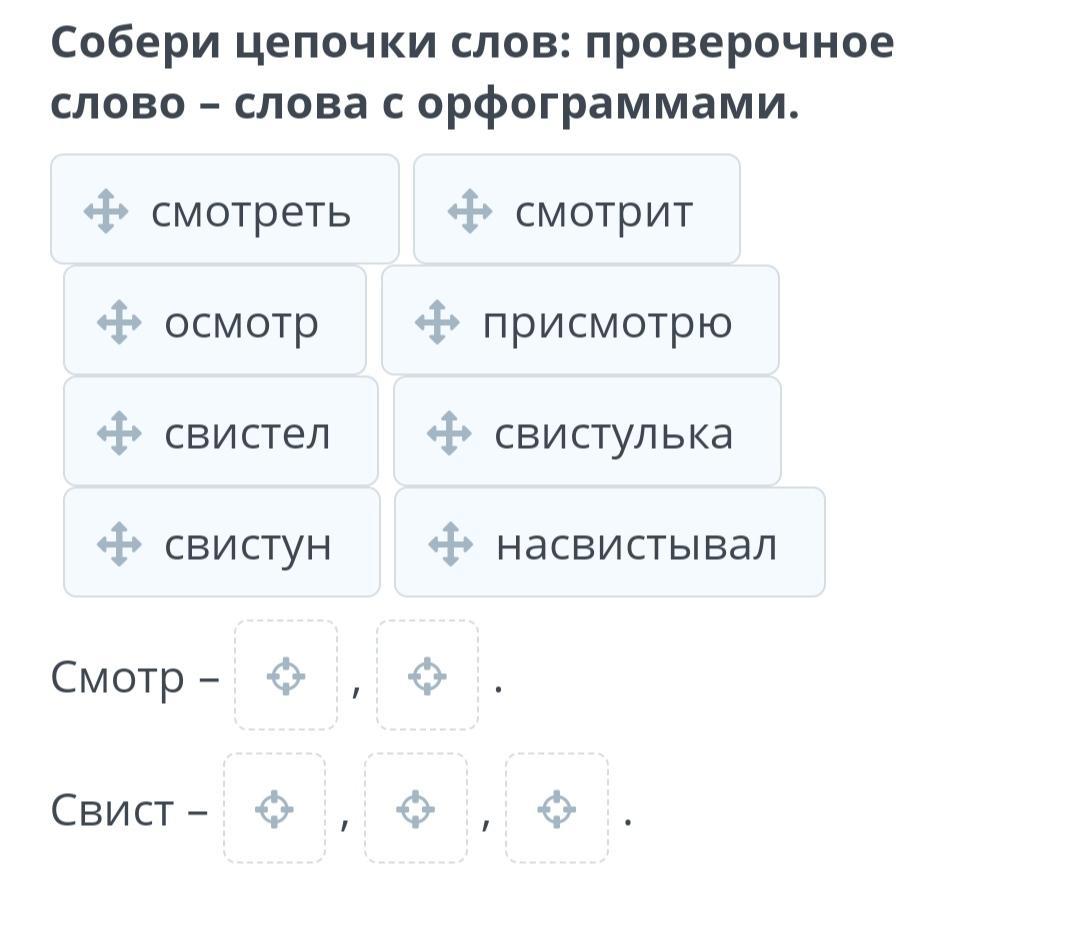Click second empty slot after Смотр
The height and width of the screenshot is (926, 1080).
coord(428,676)
